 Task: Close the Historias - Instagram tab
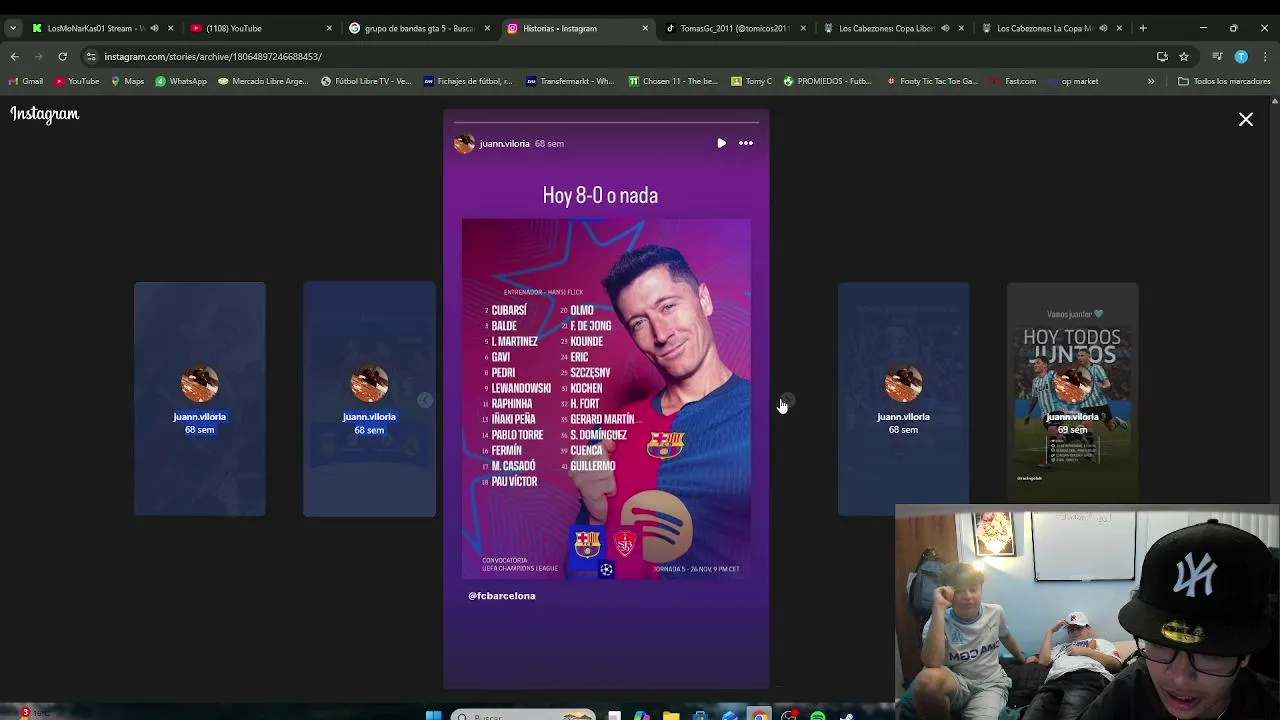(645, 28)
